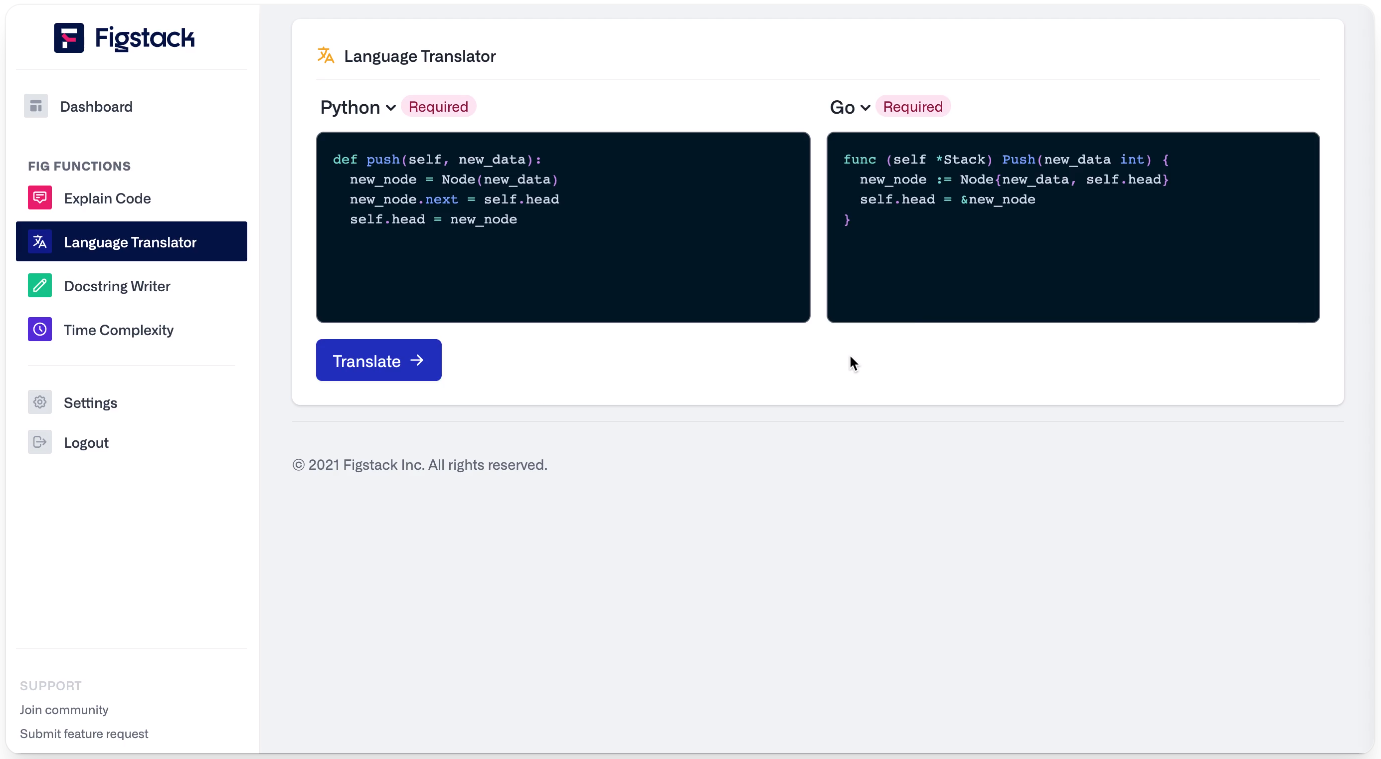Click the Language Translator heading text
This screenshot has width=1381, height=759.
[x=420, y=56]
